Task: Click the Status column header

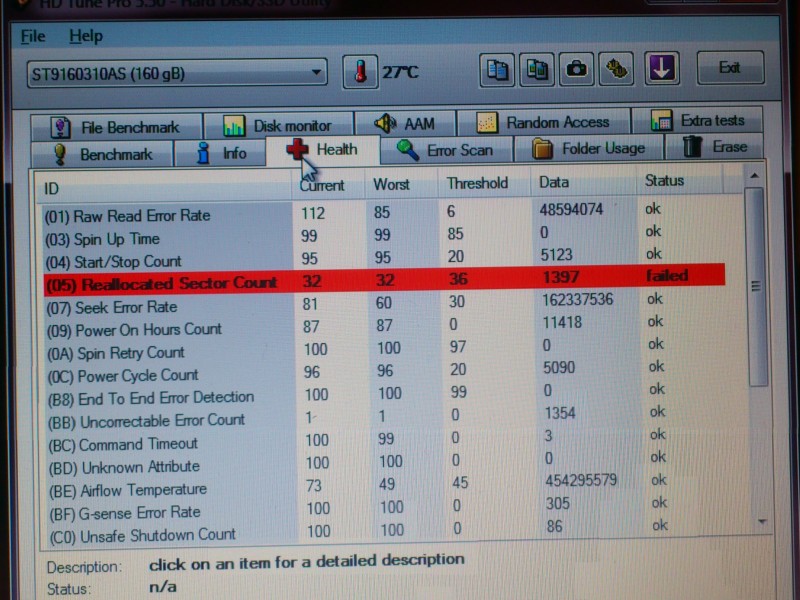Action: point(680,181)
